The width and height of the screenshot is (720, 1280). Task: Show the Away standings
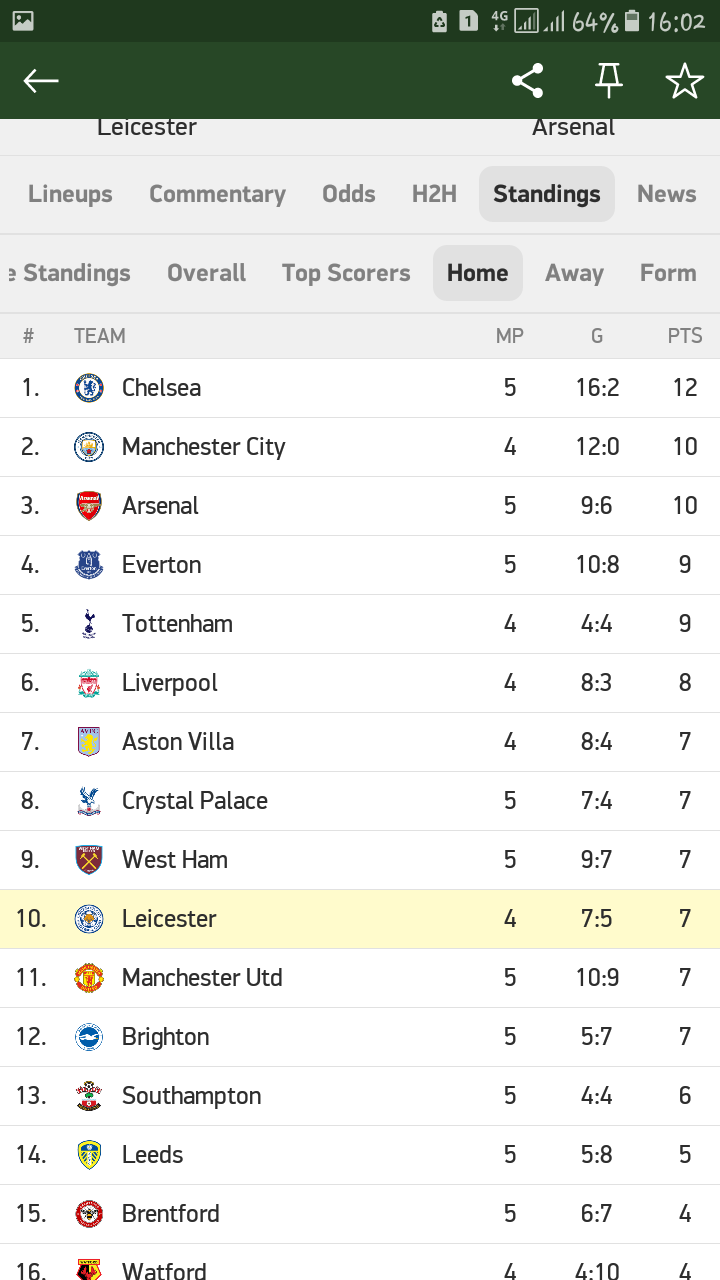point(574,273)
